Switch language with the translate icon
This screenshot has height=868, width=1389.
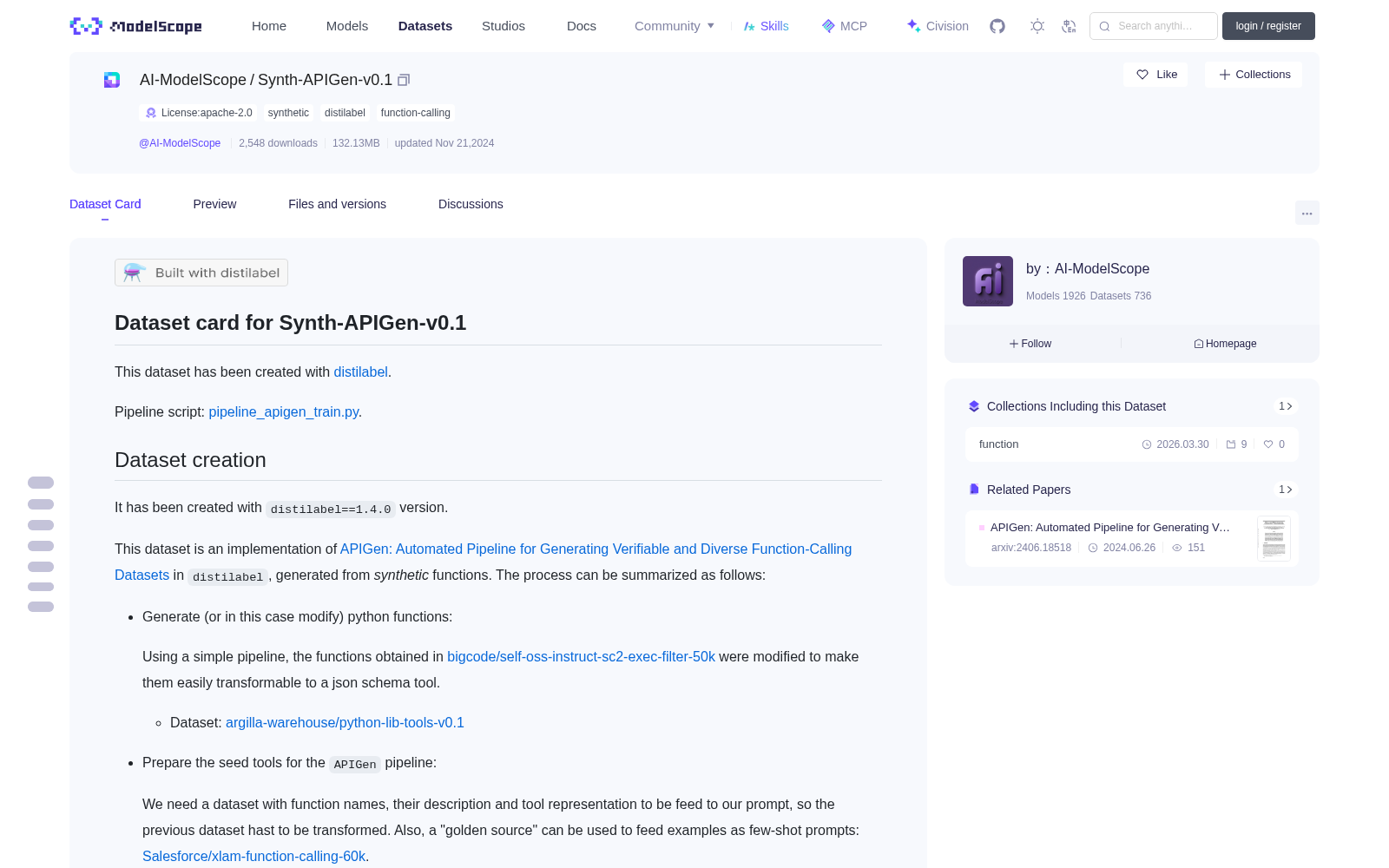[1069, 26]
